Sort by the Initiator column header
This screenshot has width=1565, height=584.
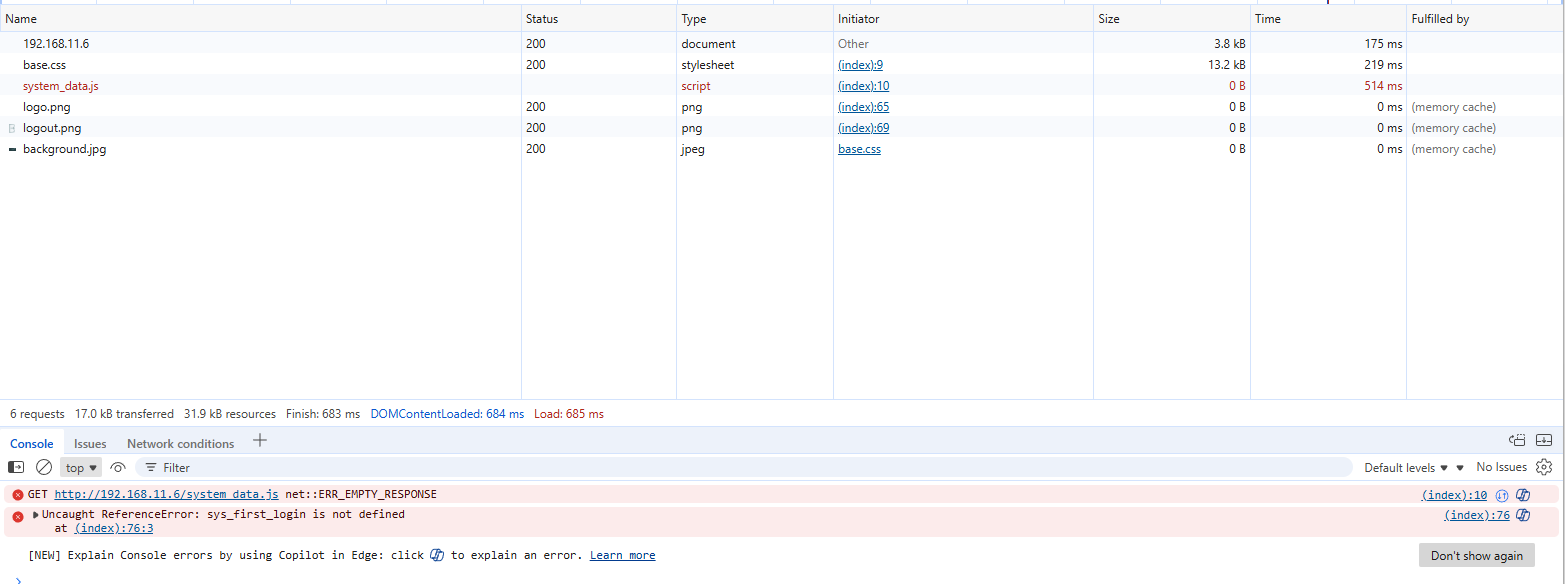963,19
